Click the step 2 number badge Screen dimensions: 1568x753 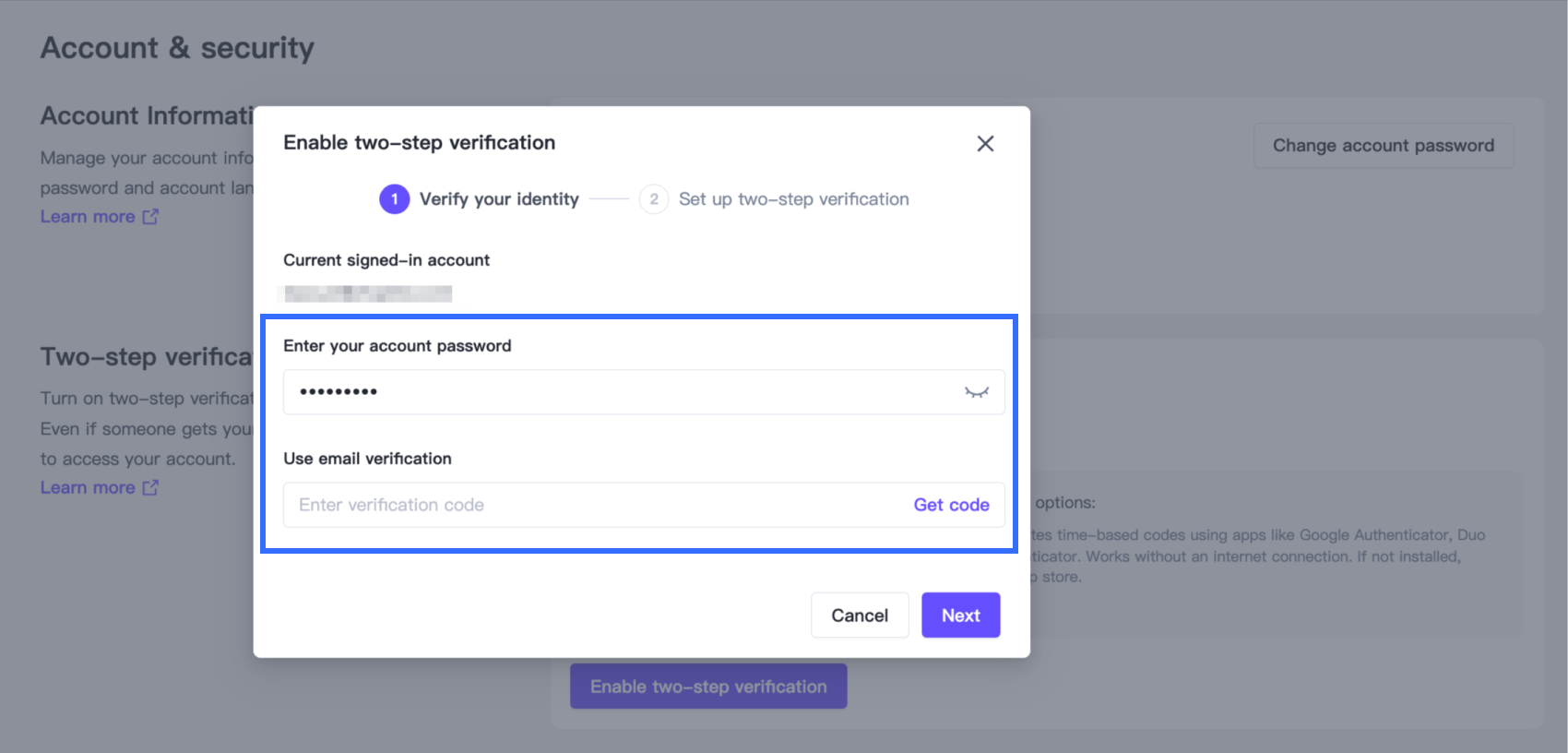(654, 199)
